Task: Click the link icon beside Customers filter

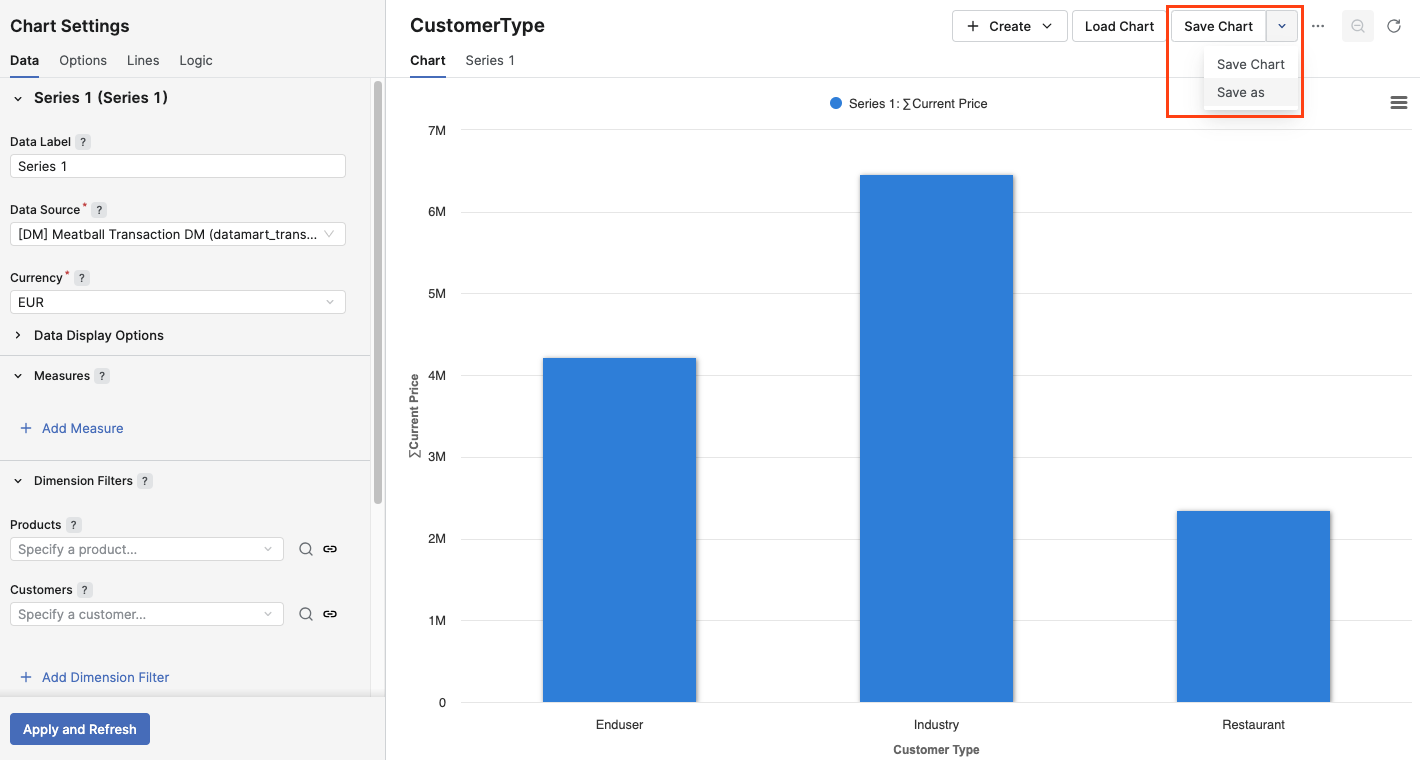Action: point(330,614)
